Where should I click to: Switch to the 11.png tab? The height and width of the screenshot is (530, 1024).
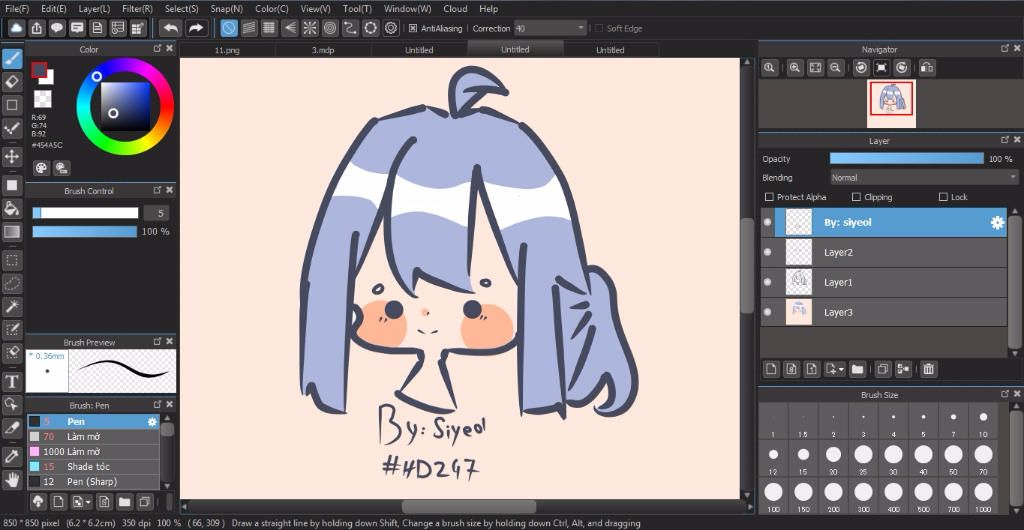227,50
